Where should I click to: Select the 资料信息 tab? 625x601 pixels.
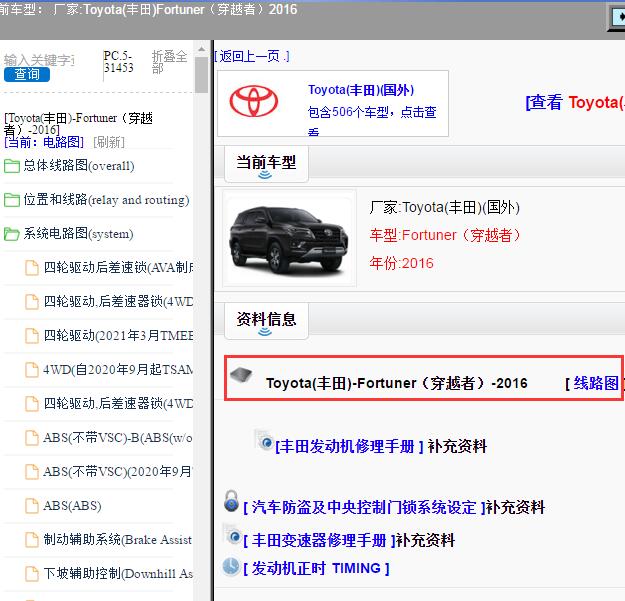pos(266,321)
